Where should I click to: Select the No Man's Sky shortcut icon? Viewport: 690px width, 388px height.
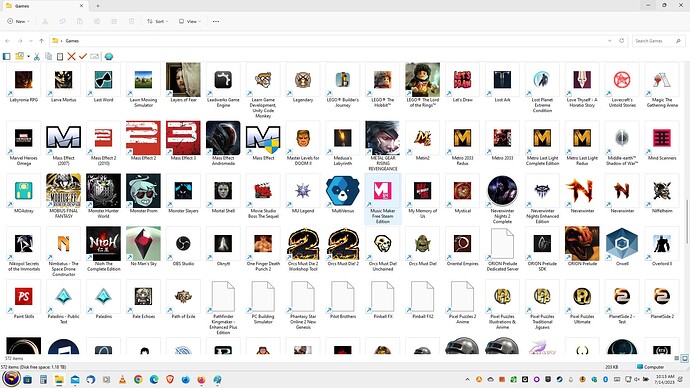[x=143, y=244]
